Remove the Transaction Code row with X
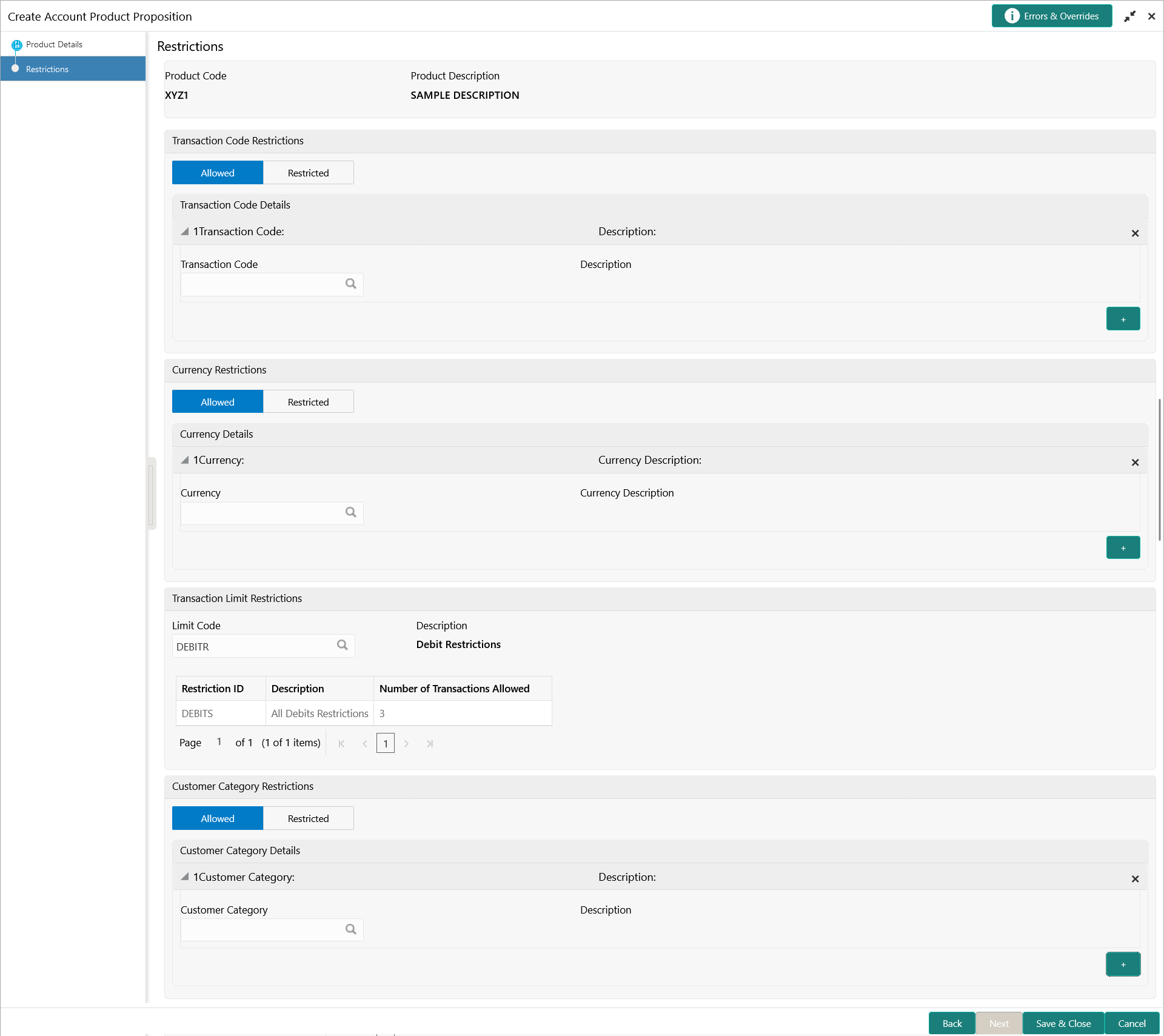The width and height of the screenshot is (1164, 1036). pos(1135,233)
